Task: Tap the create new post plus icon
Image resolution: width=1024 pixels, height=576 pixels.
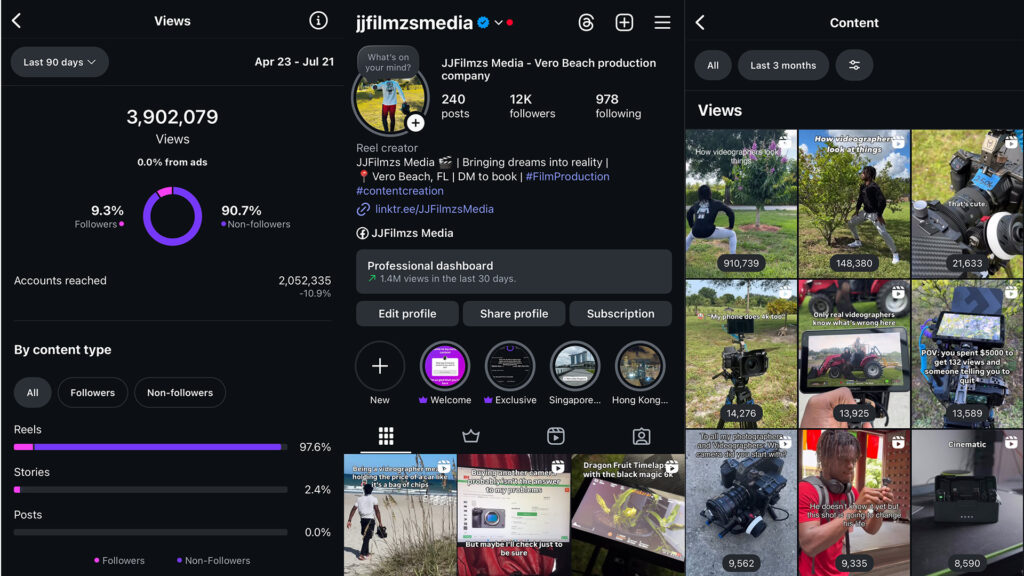Action: pyautogui.click(x=624, y=22)
